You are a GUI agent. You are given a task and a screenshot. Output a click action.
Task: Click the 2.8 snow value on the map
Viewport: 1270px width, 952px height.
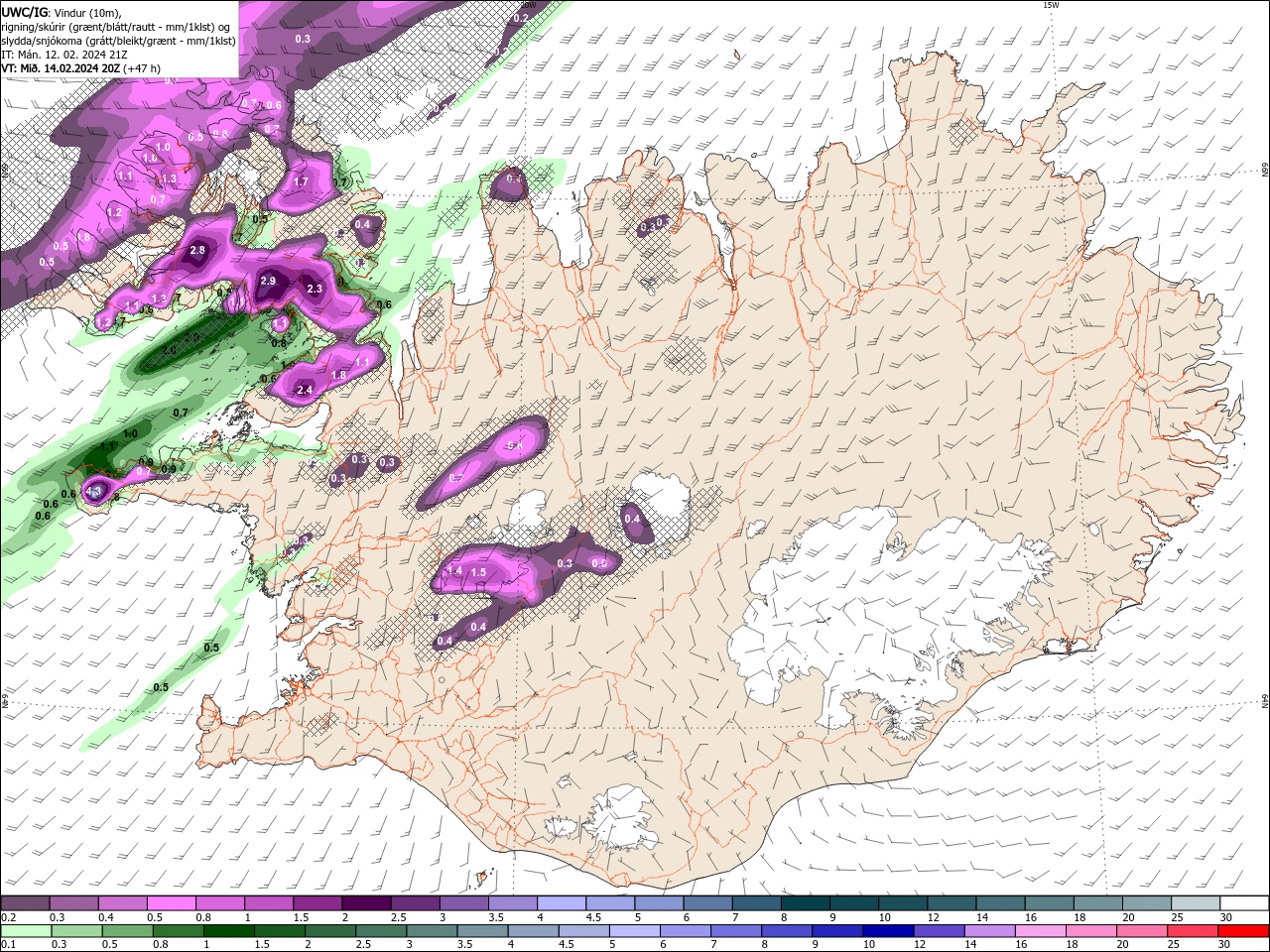tap(197, 250)
